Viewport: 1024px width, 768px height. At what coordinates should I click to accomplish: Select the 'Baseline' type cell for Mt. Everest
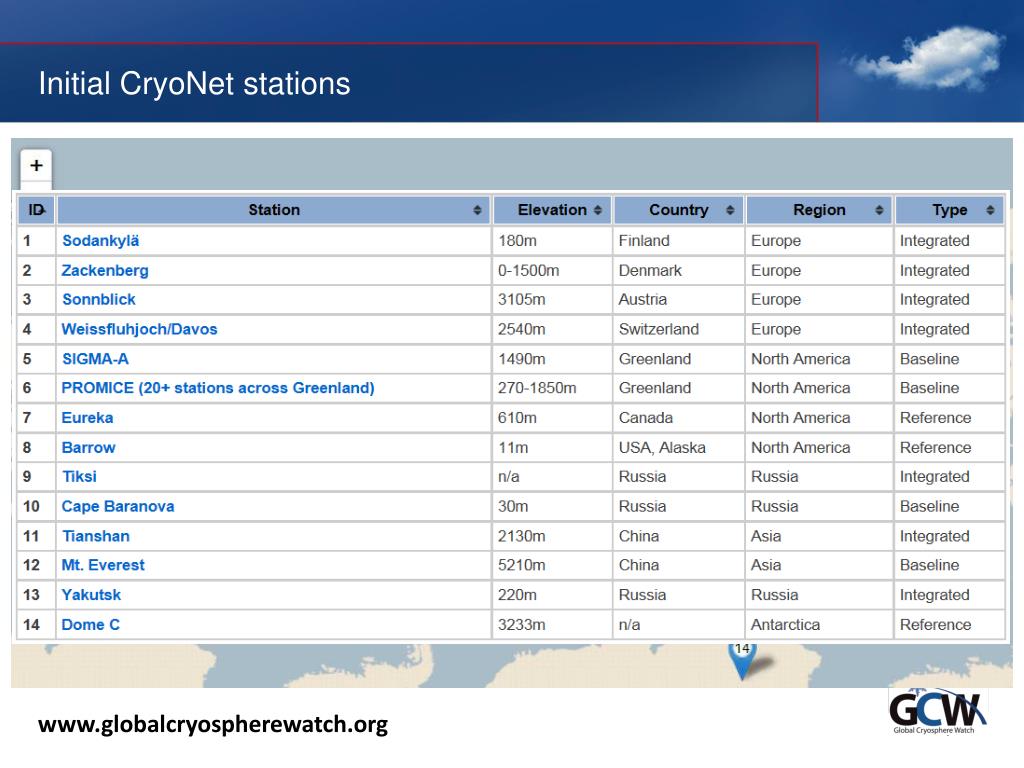coord(950,565)
